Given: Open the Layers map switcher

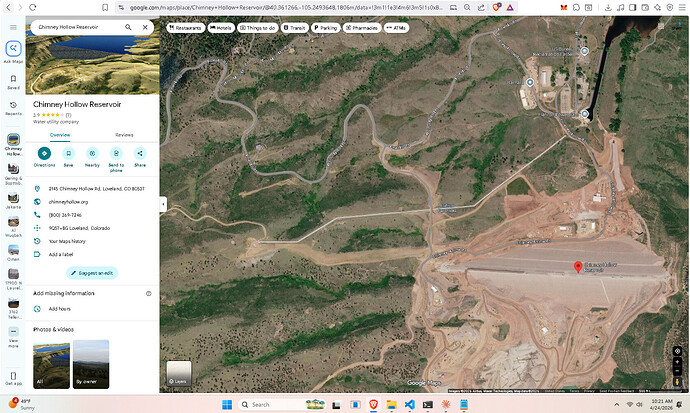Looking at the screenshot, I should click(179, 374).
